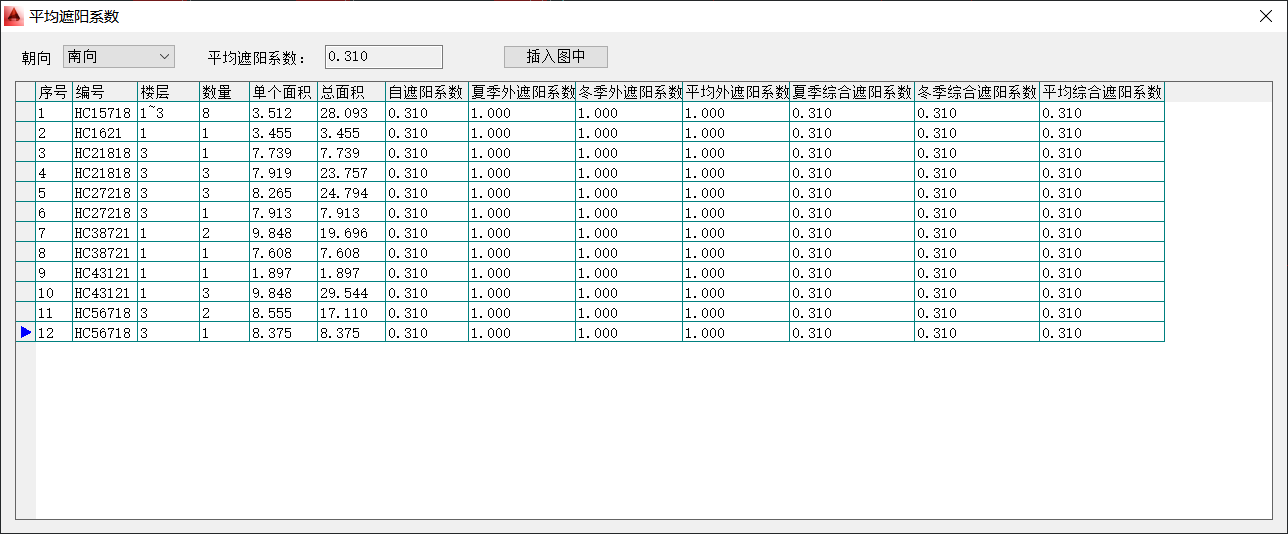Click the 夏季外遮阳系数 column header
Image resolution: width=1288 pixels, height=534 pixels.
click(522, 92)
